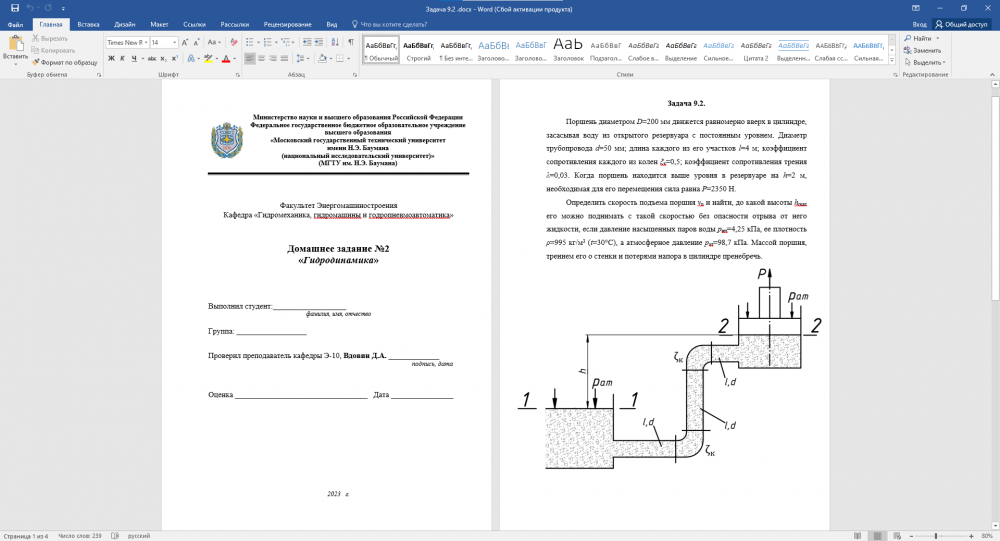
Task: Apply bulleted list formatting
Action: pyautogui.click(x=250, y=43)
